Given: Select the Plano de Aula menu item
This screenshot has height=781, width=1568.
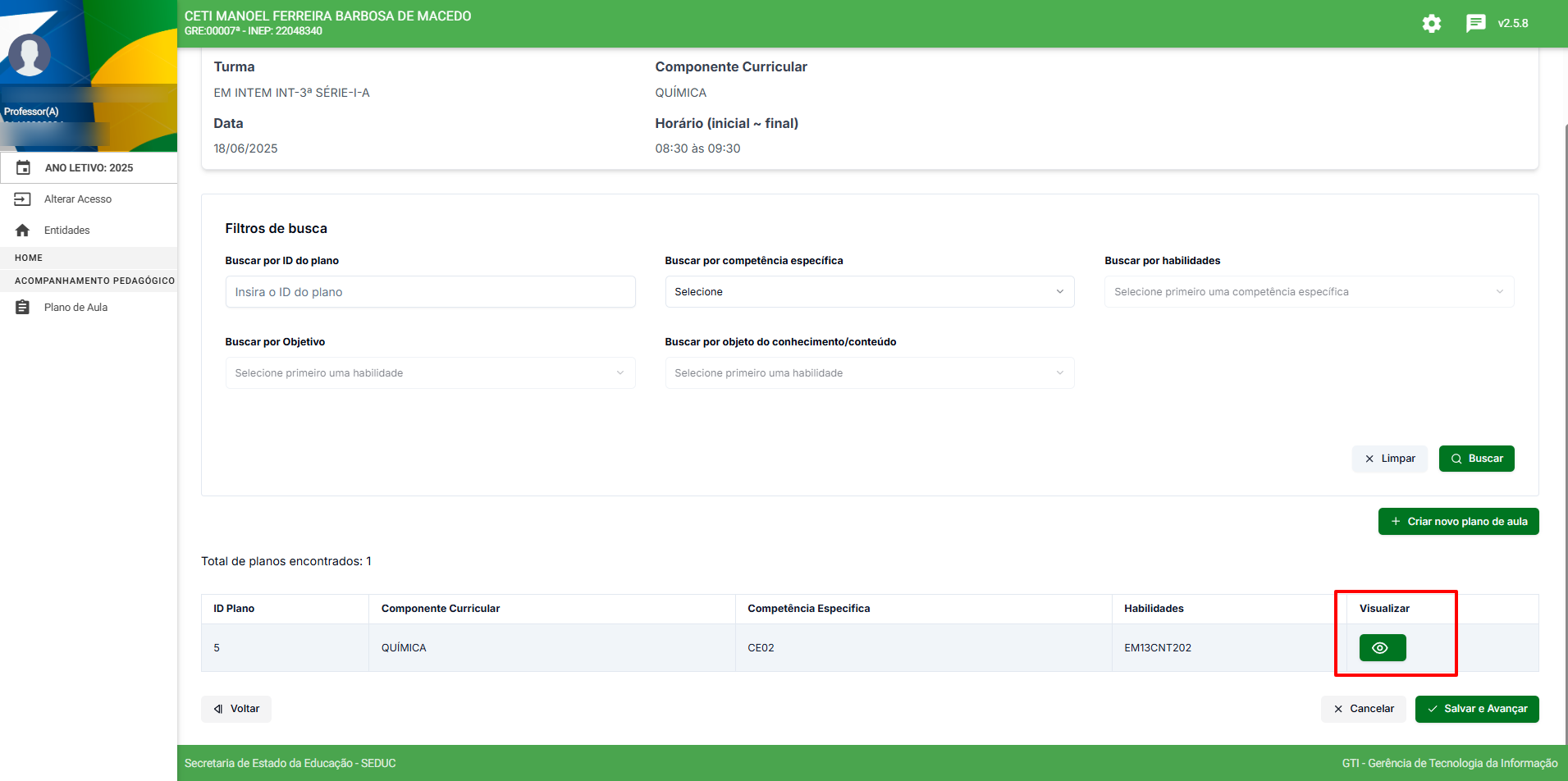Looking at the screenshot, I should point(75,308).
